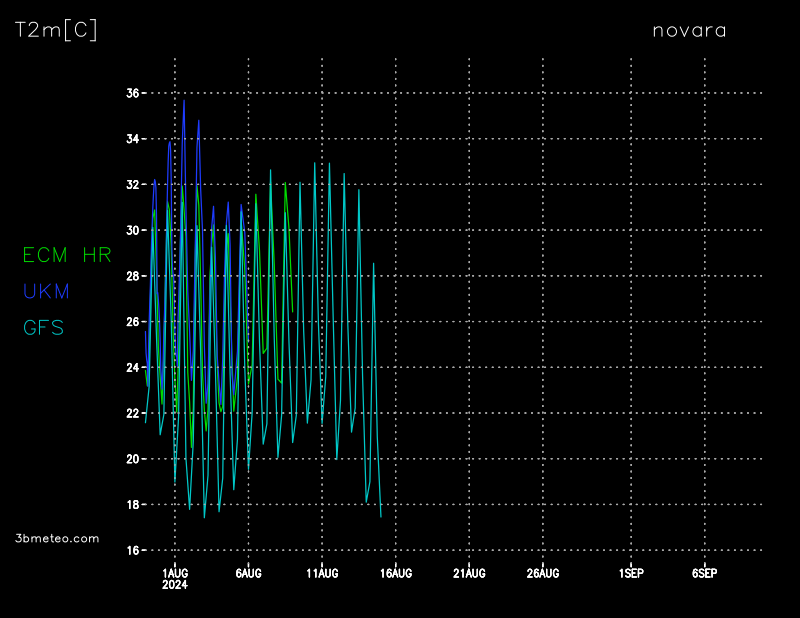This screenshot has width=800, height=618.
Task: Toggle the UKM legend entry
Action: [46, 291]
